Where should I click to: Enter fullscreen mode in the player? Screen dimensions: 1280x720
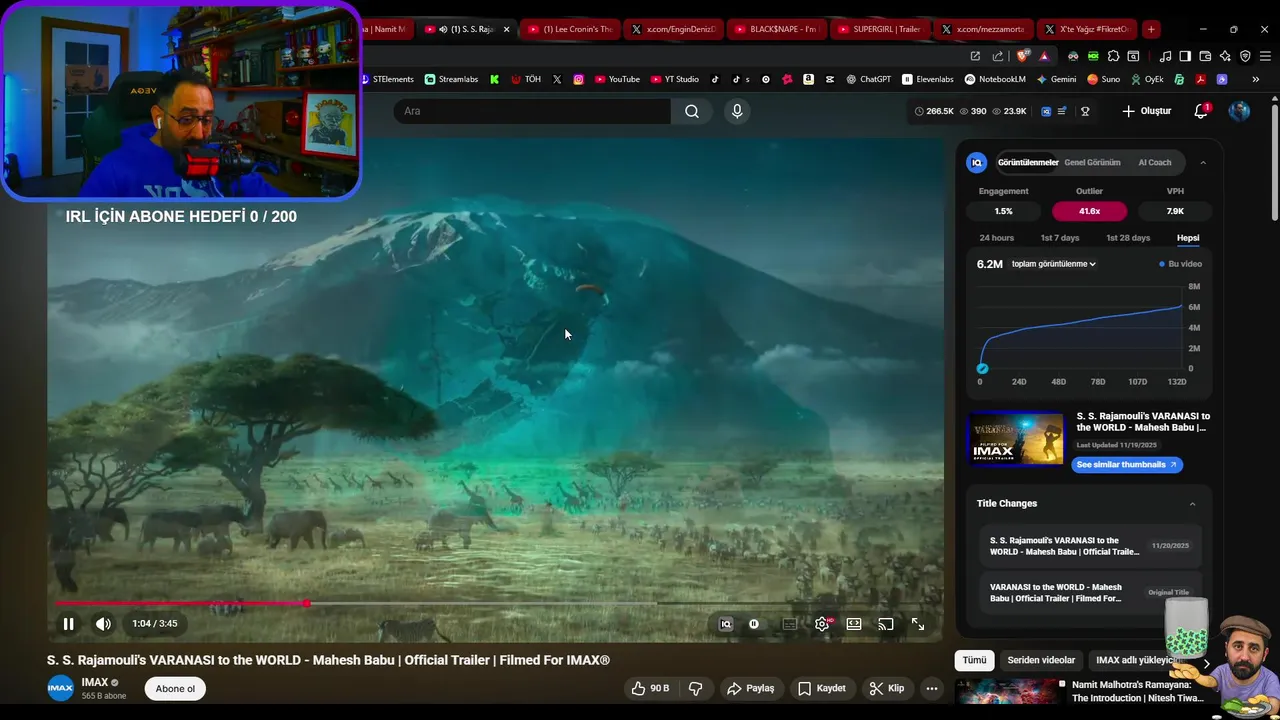(918, 624)
